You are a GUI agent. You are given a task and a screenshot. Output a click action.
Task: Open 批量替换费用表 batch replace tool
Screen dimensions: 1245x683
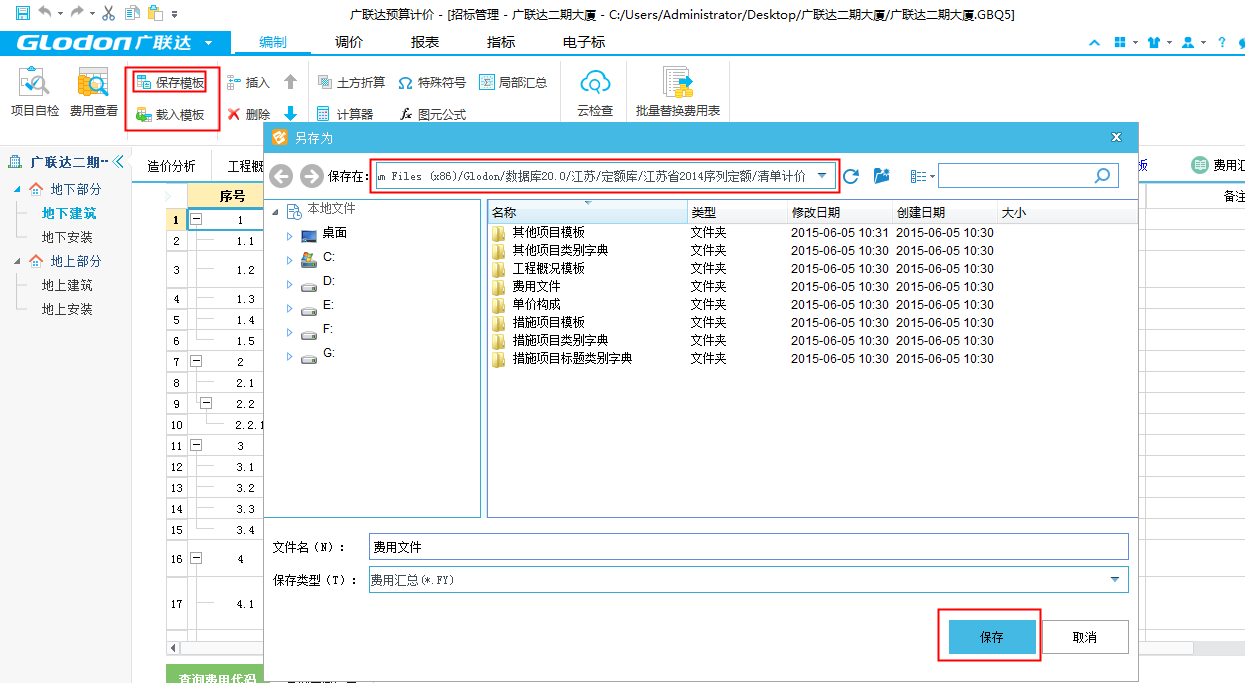click(678, 91)
